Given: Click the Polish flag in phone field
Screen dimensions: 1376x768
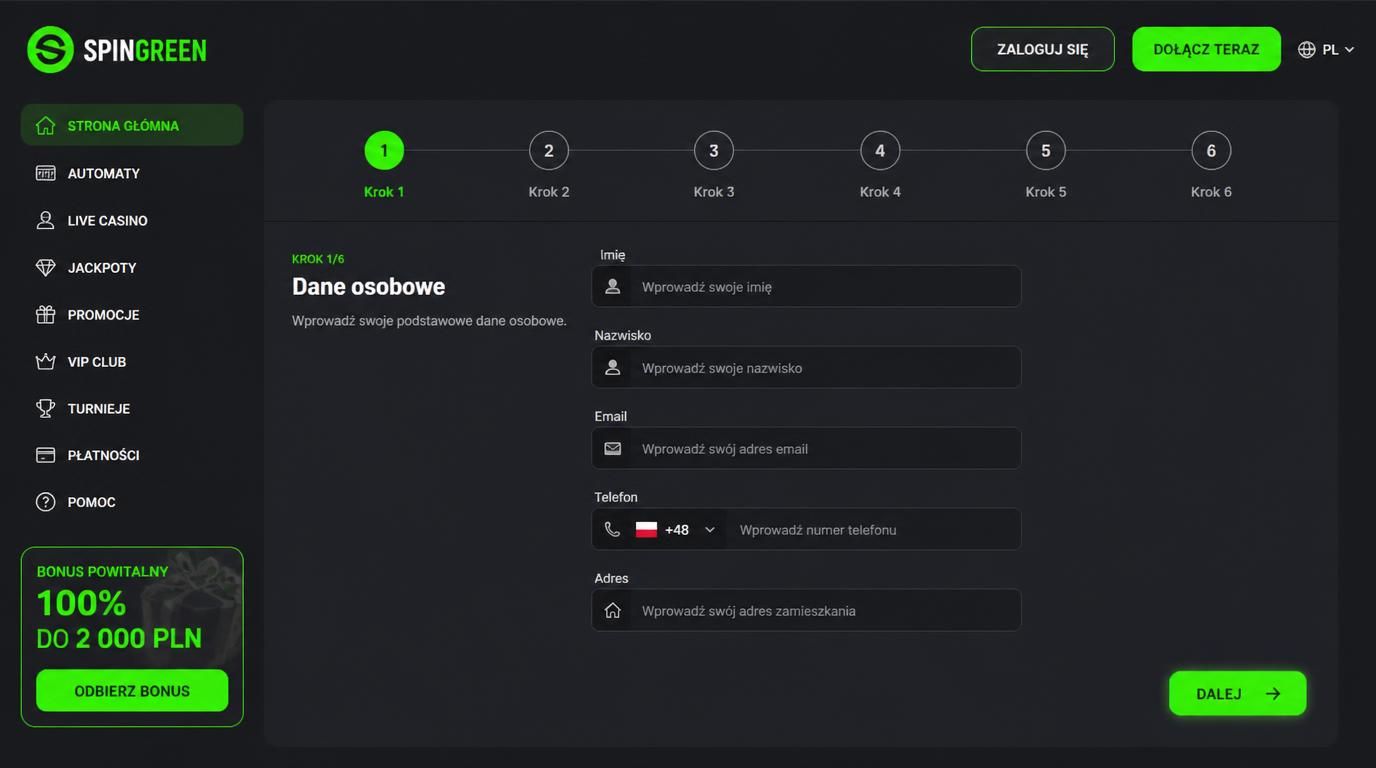Looking at the screenshot, I should [646, 530].
